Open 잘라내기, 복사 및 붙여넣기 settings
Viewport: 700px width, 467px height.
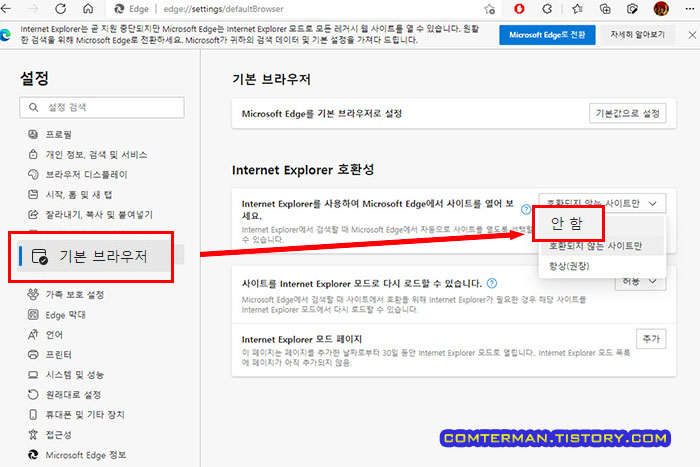(x=90, y=215)
